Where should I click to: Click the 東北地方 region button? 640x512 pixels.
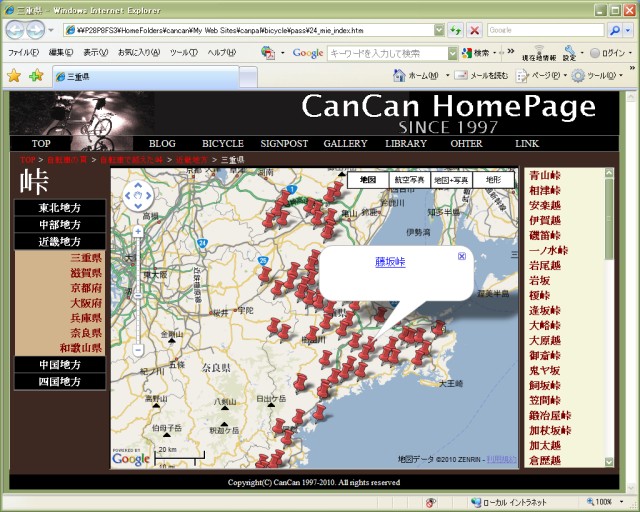coord(60,208)
